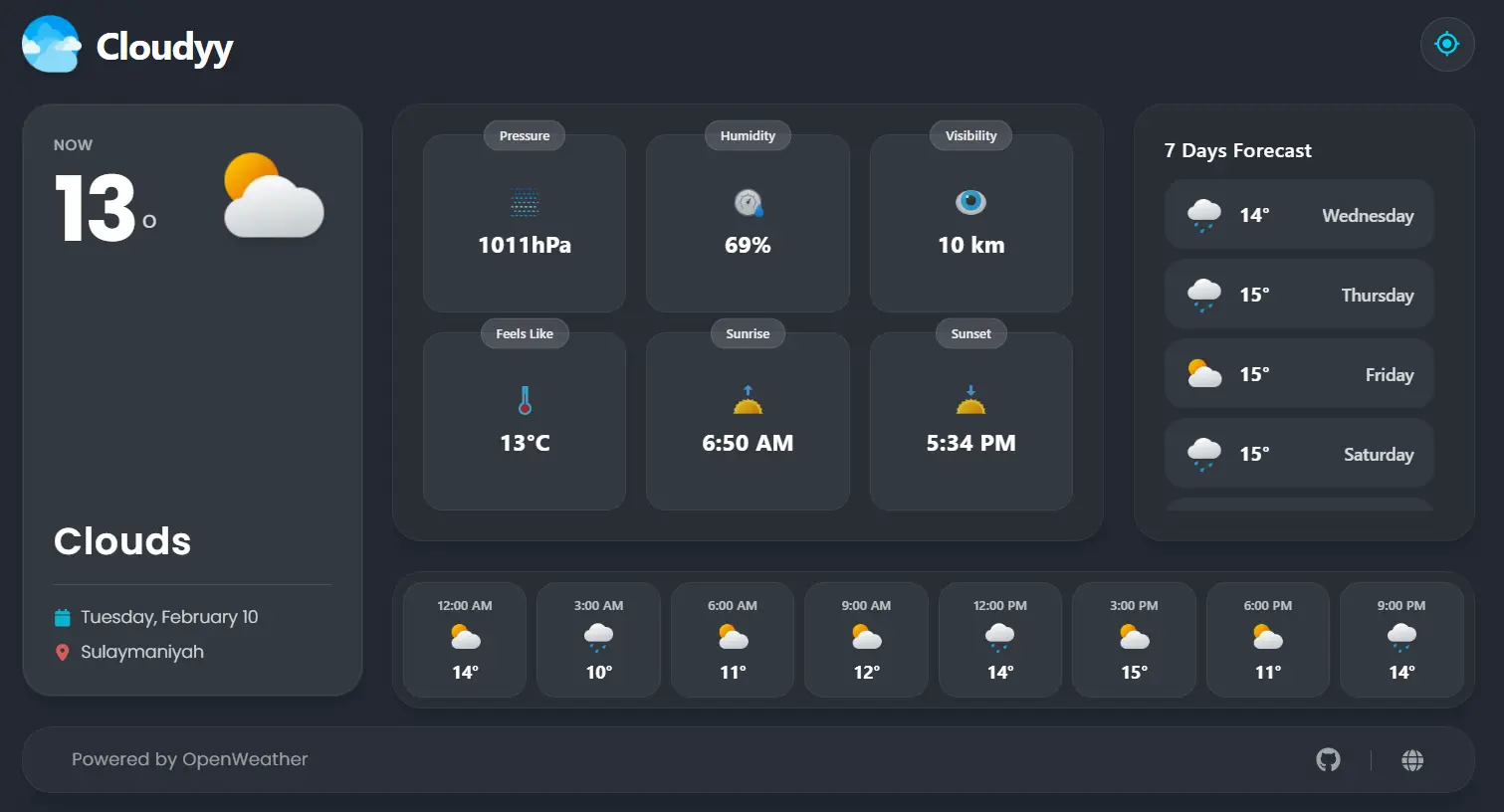Click the sunrise sun icon
Viewport: 1504px width, 812px height.
point(748,400)
